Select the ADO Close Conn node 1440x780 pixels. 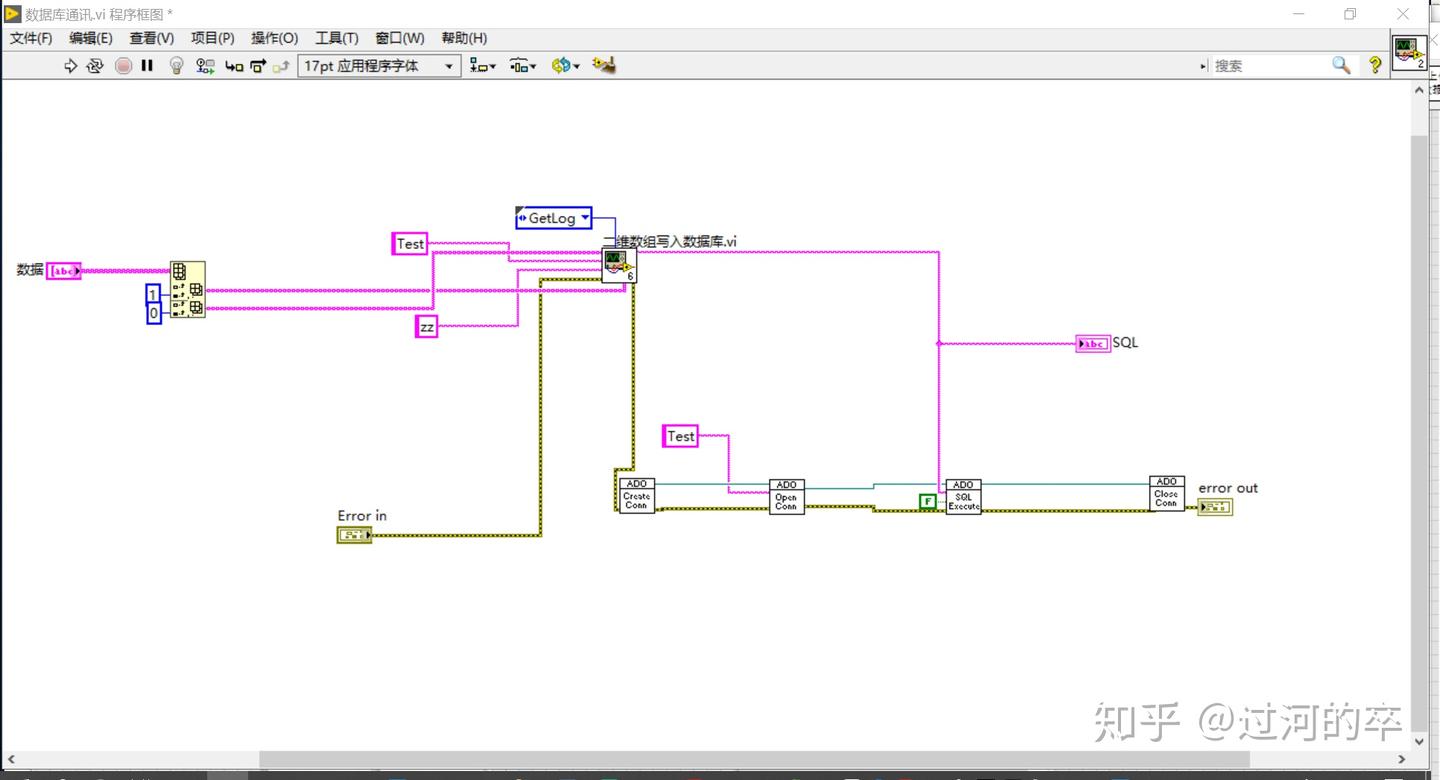click(1166, 495)
